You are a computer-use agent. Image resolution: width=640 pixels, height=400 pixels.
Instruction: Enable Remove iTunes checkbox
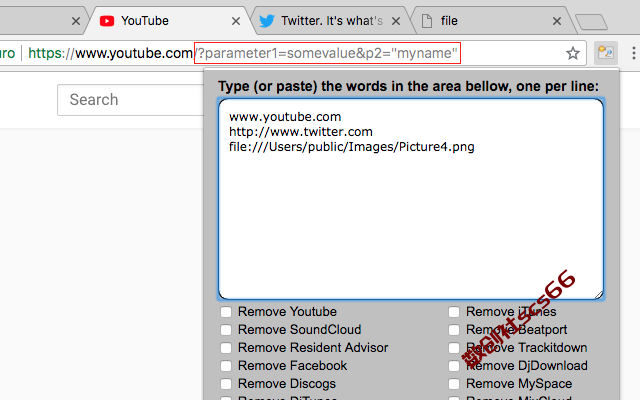coord(454,312)
